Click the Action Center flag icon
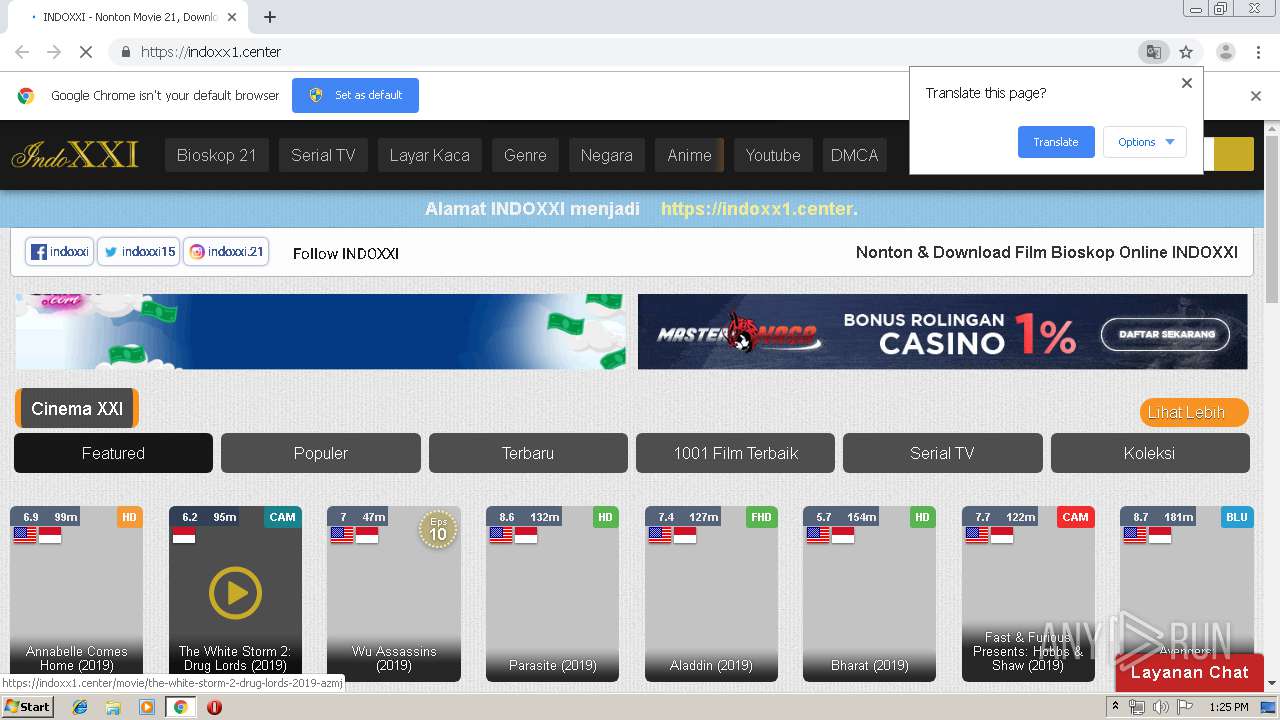Screen dimensions: 1280x720 click(1183, 707)
